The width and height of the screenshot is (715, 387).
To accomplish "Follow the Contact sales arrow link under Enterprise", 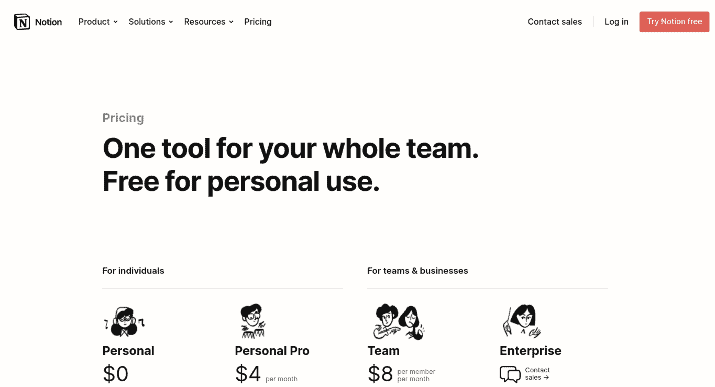I will tap(537, 374).
